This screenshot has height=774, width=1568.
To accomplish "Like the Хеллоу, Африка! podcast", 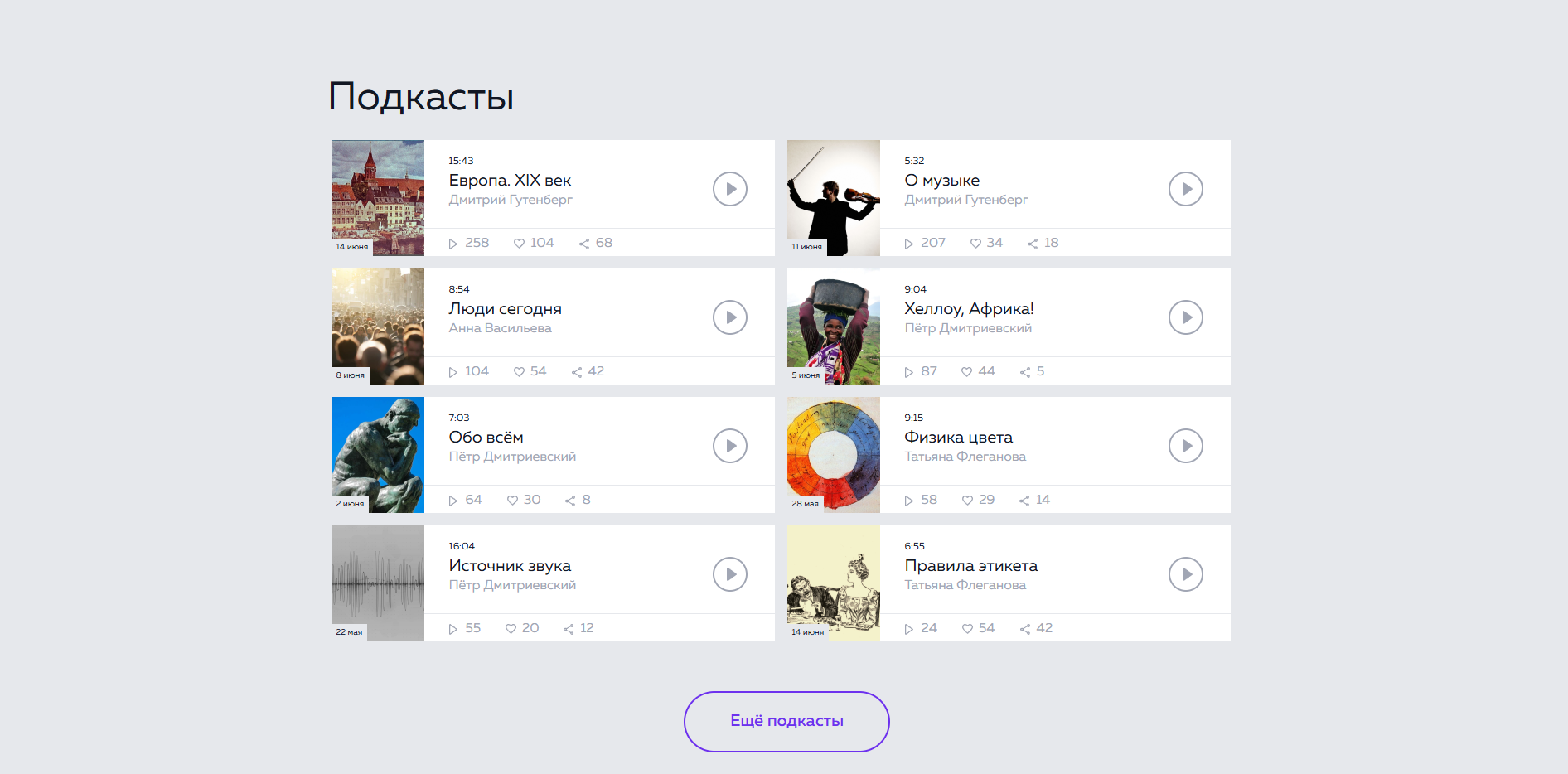I will [966, 372].
